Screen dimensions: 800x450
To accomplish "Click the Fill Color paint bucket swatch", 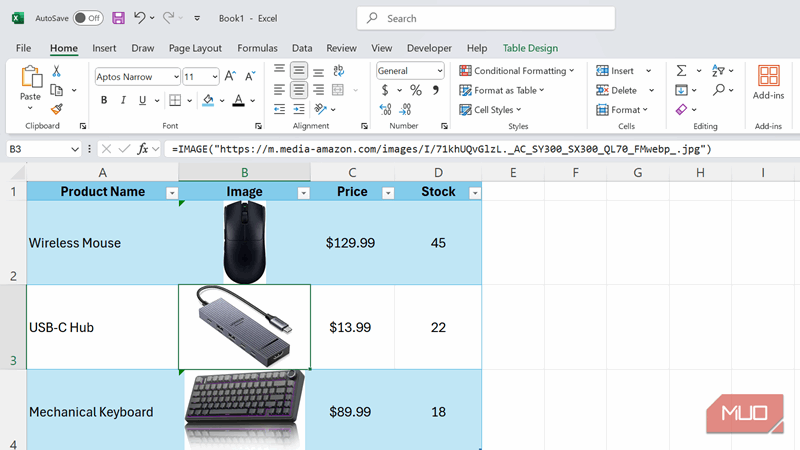I will [x=207, y=100].
